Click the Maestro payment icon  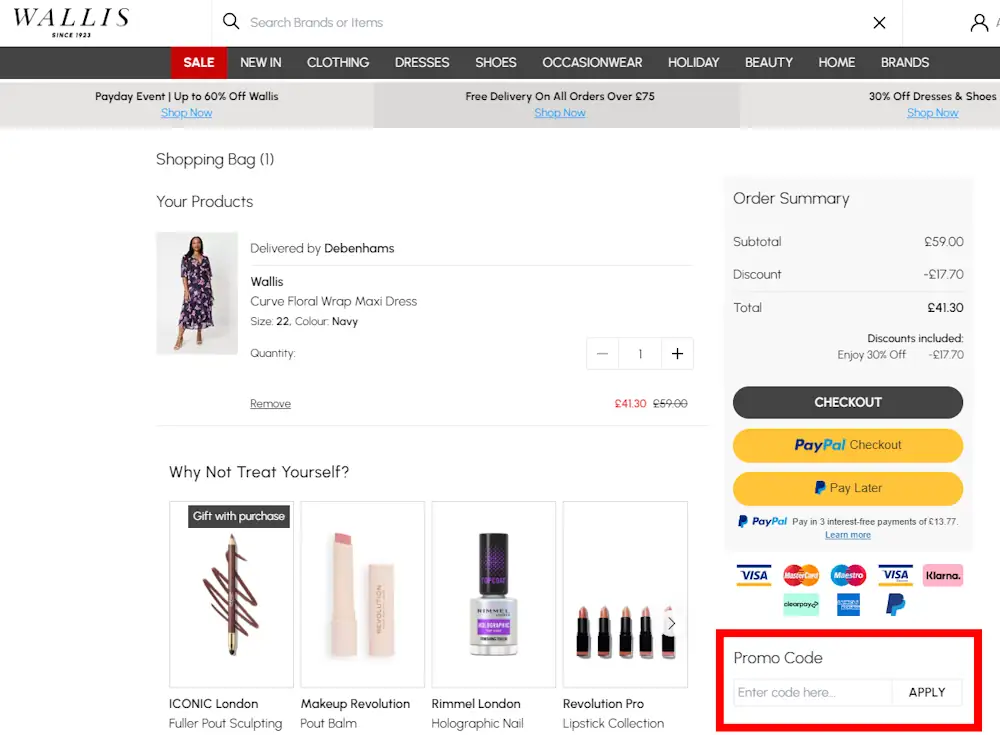point(848,575)
